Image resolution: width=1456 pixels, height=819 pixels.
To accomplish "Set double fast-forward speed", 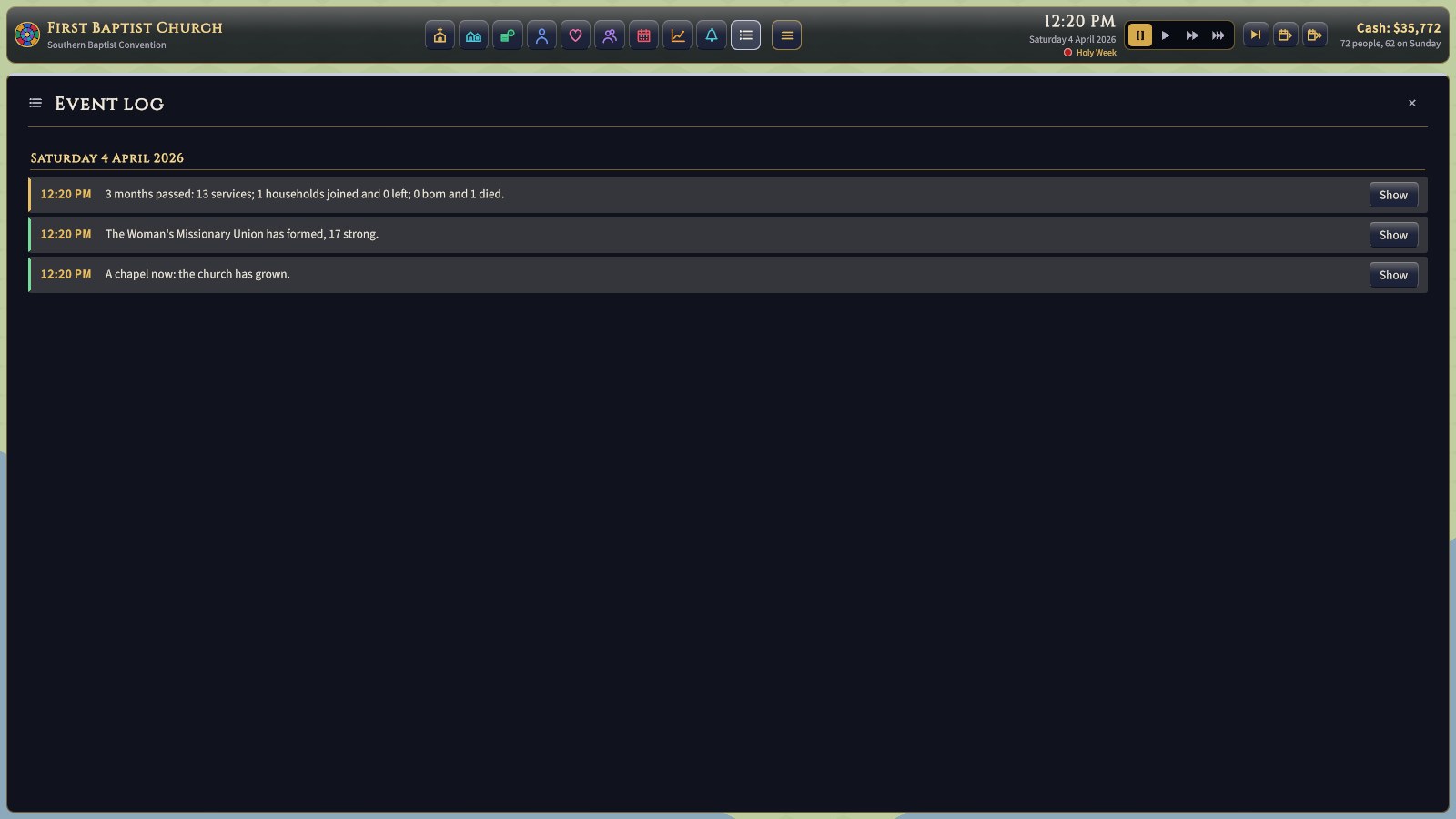I will point(1192,35).
